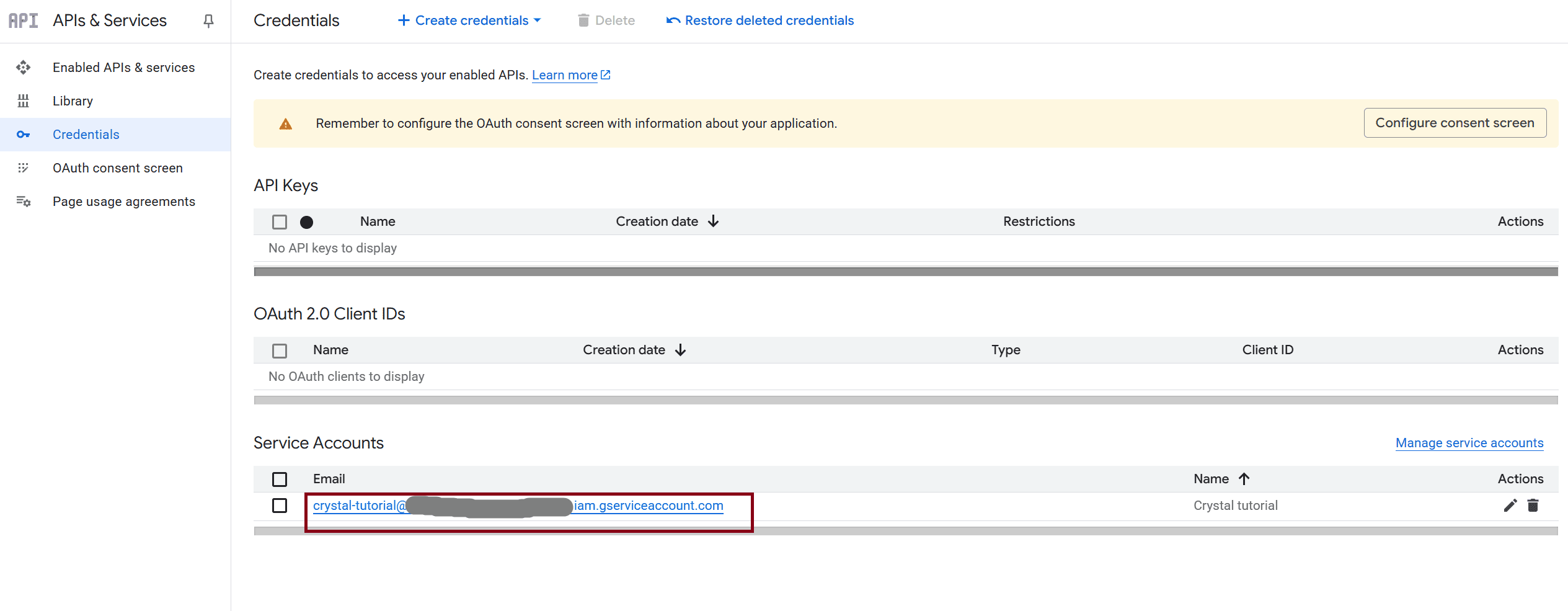Click the Crystal tutorial name cell
This screenshot has height=611, width=1568.
point(1235,506)
